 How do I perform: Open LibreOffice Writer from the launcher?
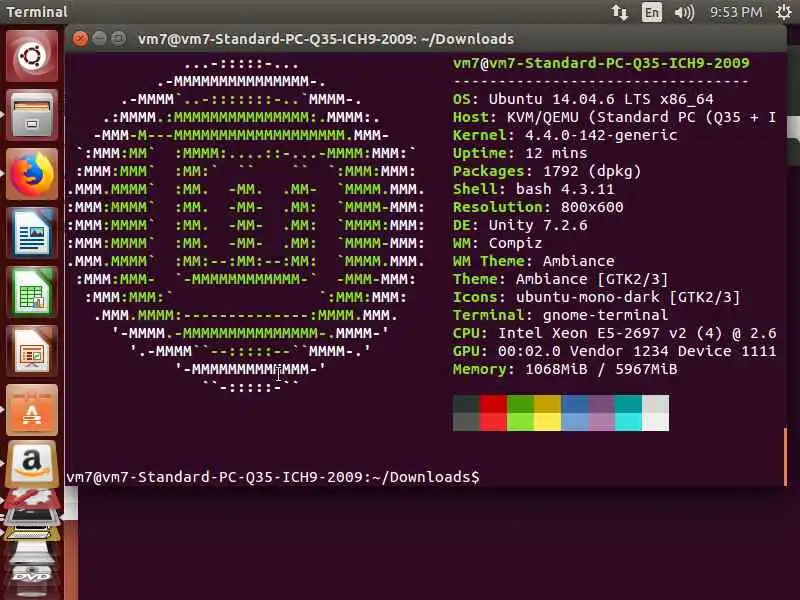pyautogui.click(x=32, y=233)
